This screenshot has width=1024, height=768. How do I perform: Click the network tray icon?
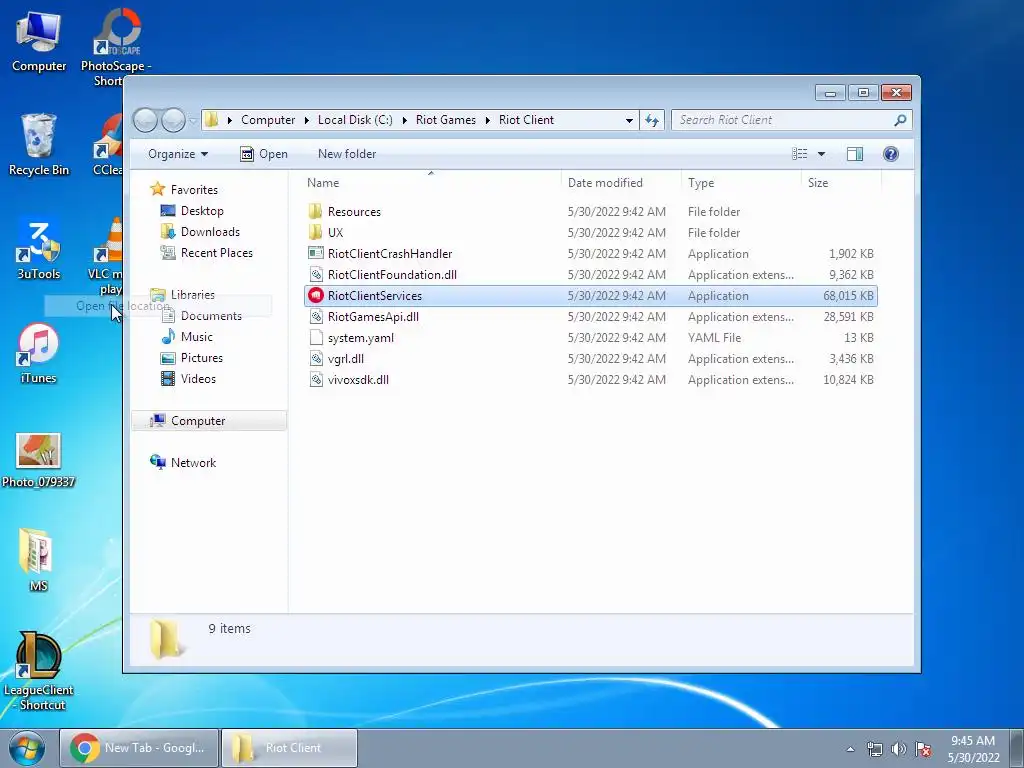[874, 749]
